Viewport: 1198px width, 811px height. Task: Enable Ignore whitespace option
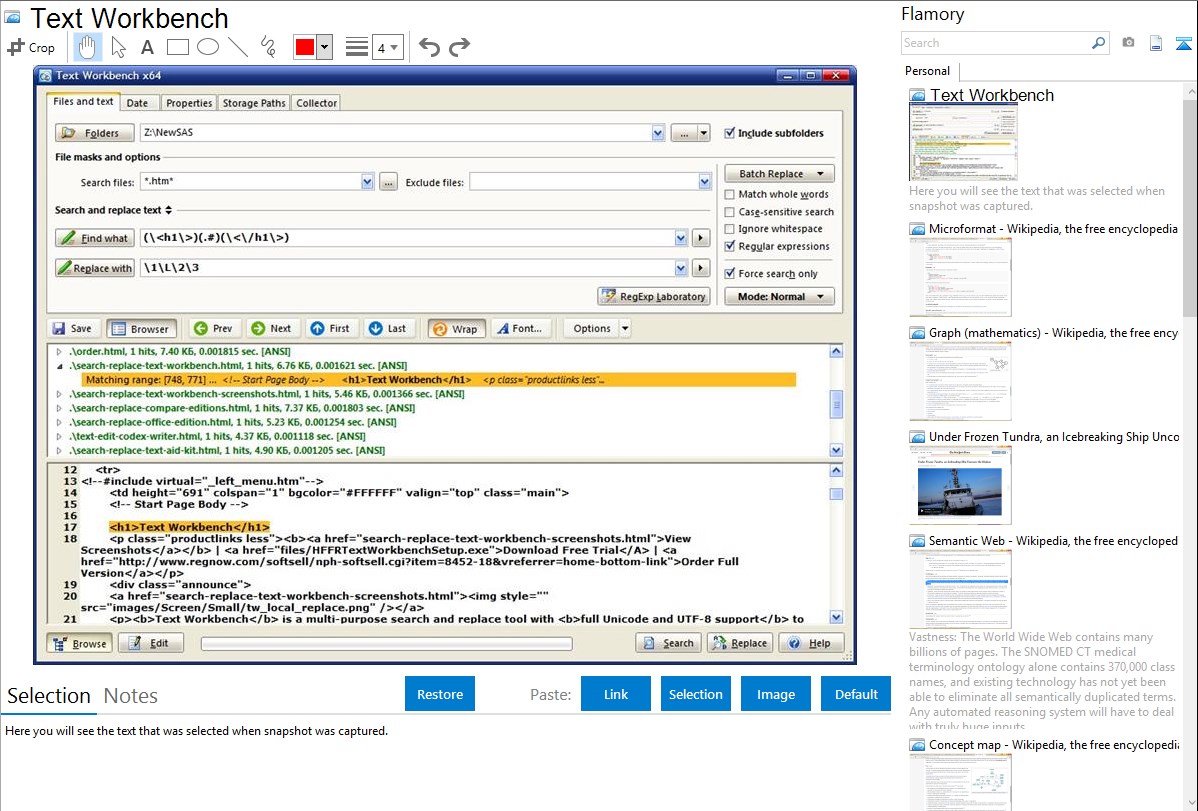coord(730,229)
